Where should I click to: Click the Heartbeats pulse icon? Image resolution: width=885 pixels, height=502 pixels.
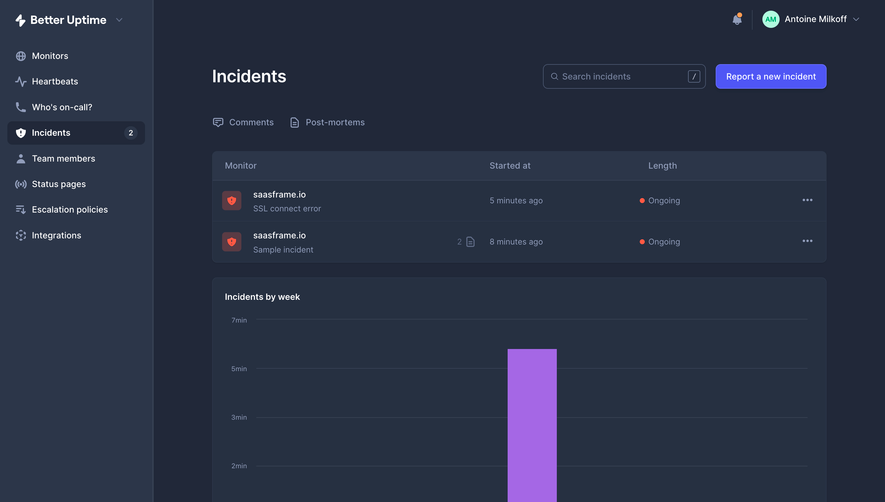(x=21, y=81)
